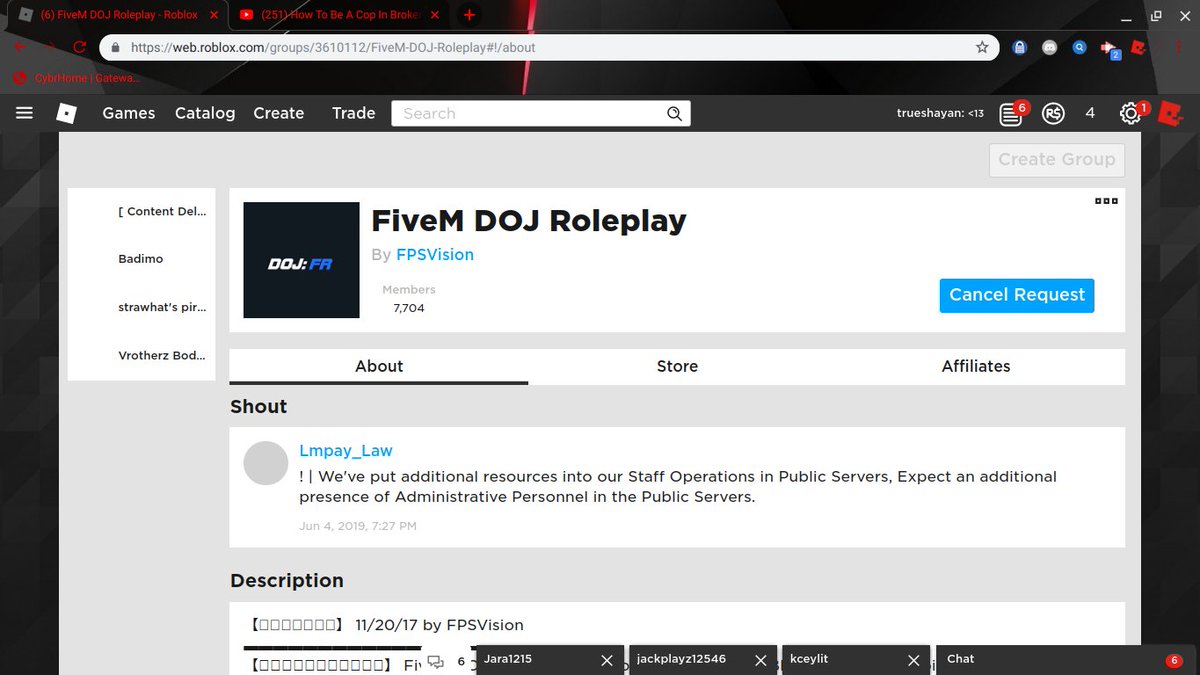The width and height of the screenshot is (1200, 675).
Task: Click the search magnifier icon
Action: (675, 114)
